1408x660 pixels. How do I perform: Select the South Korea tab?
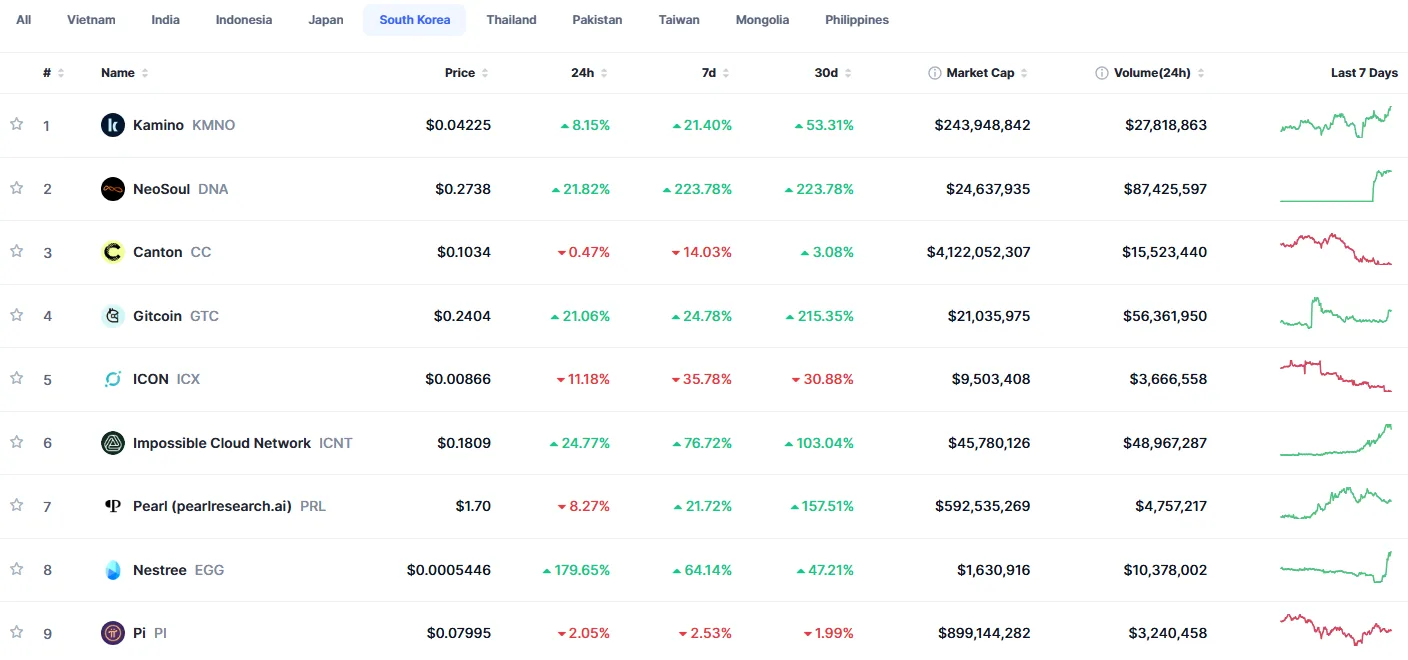pos(415,20)
